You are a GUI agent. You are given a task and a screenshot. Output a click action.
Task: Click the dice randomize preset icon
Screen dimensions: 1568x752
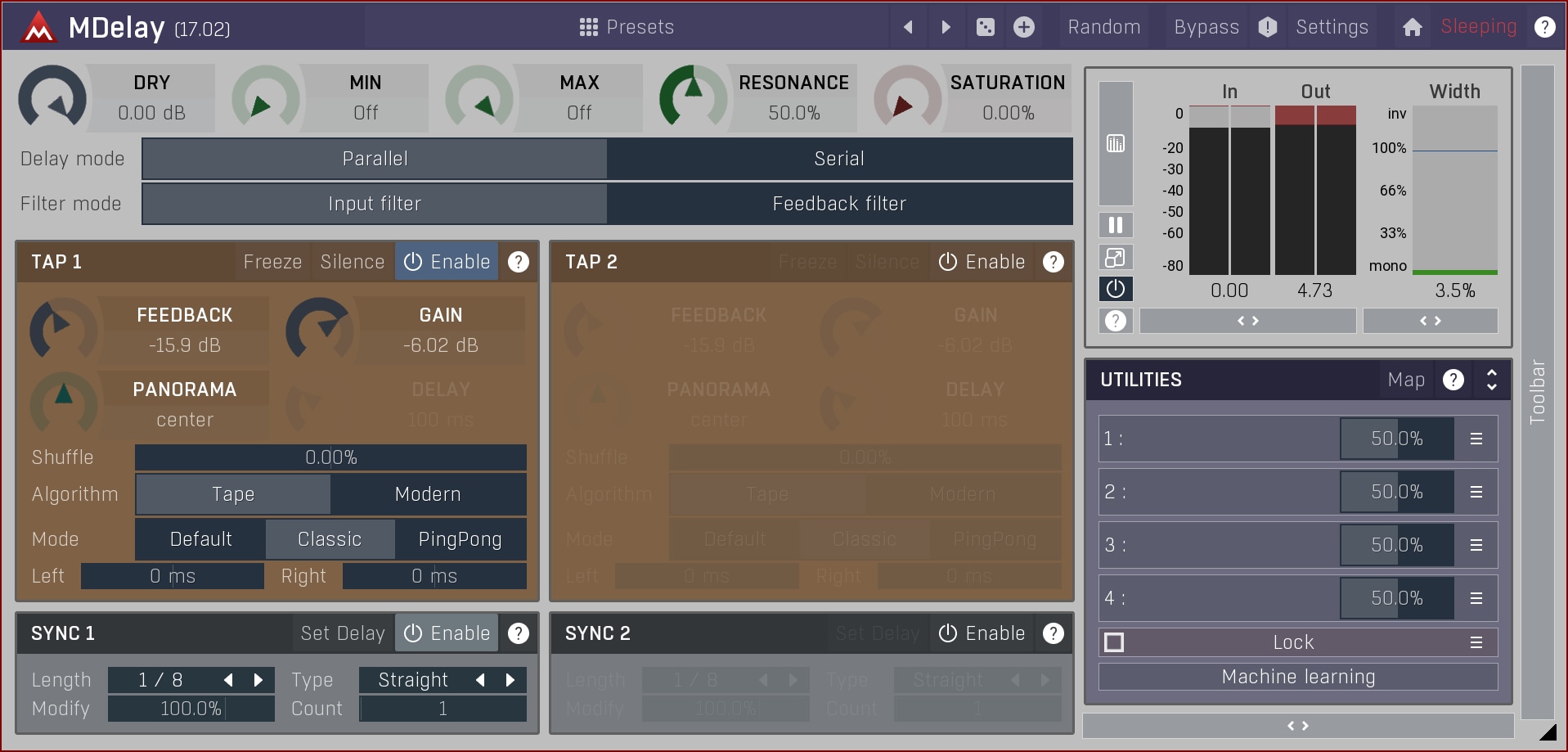pos(986,27)
